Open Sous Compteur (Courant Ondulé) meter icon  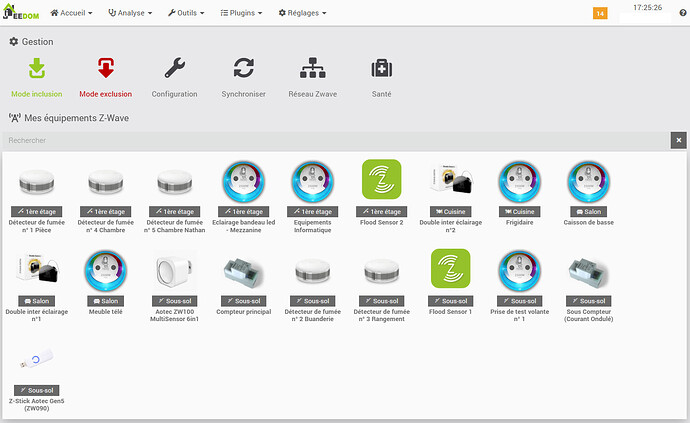click(x=588, y=272)
